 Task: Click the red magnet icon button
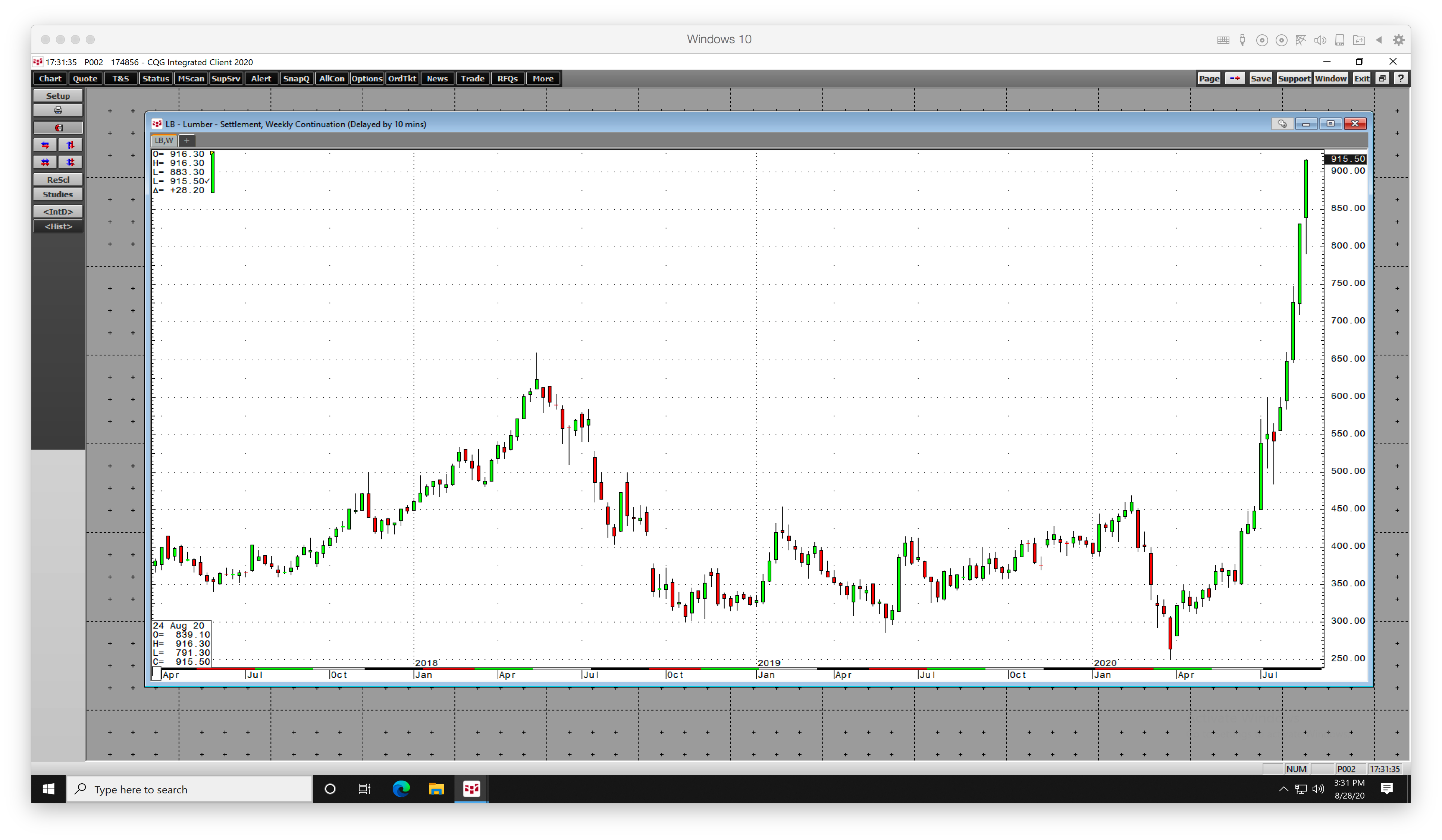point(58,128)
